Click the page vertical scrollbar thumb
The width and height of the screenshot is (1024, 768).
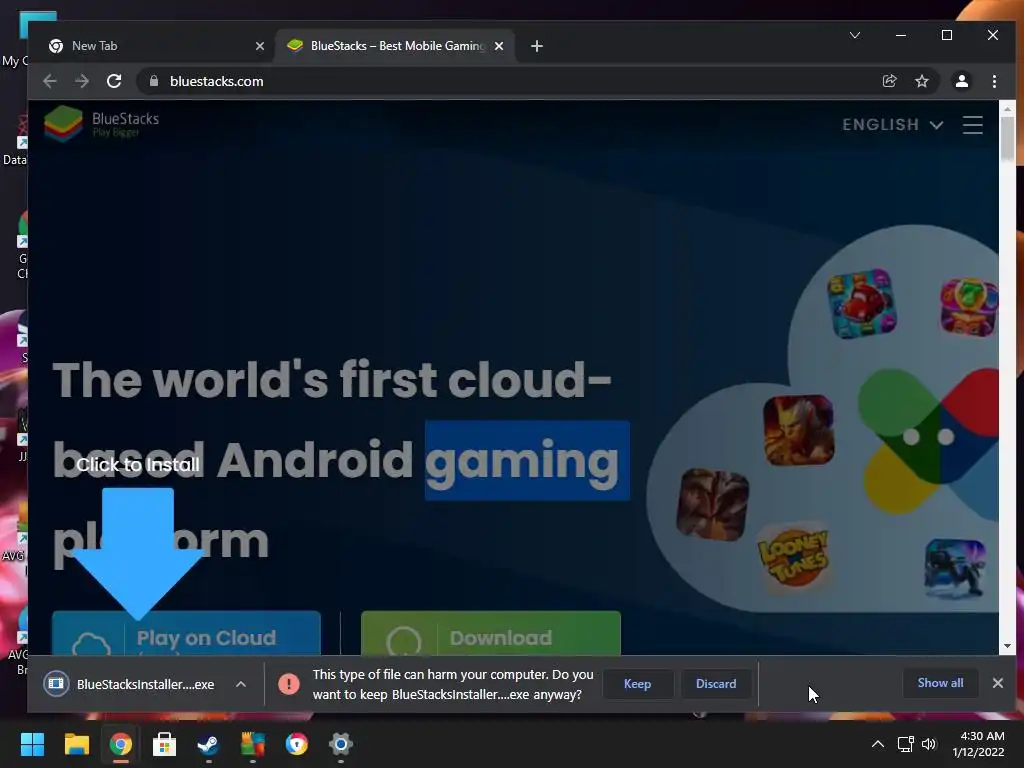1007,136
